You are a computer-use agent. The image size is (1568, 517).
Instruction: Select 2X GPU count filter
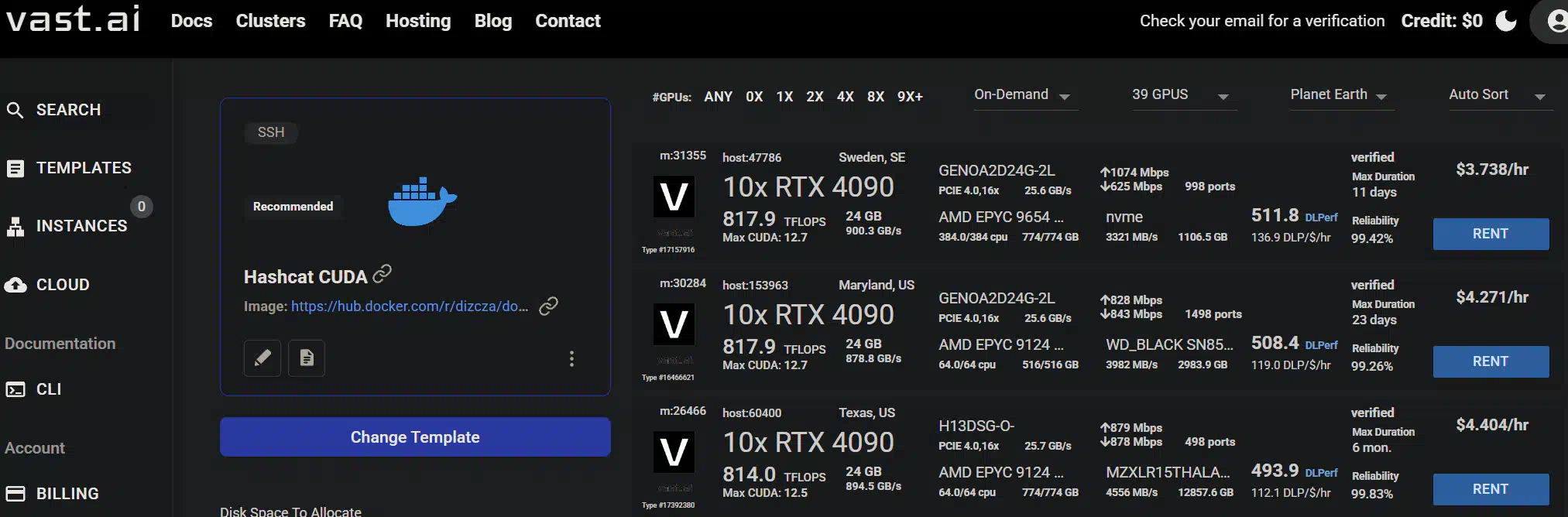click(x=815, y=97)
